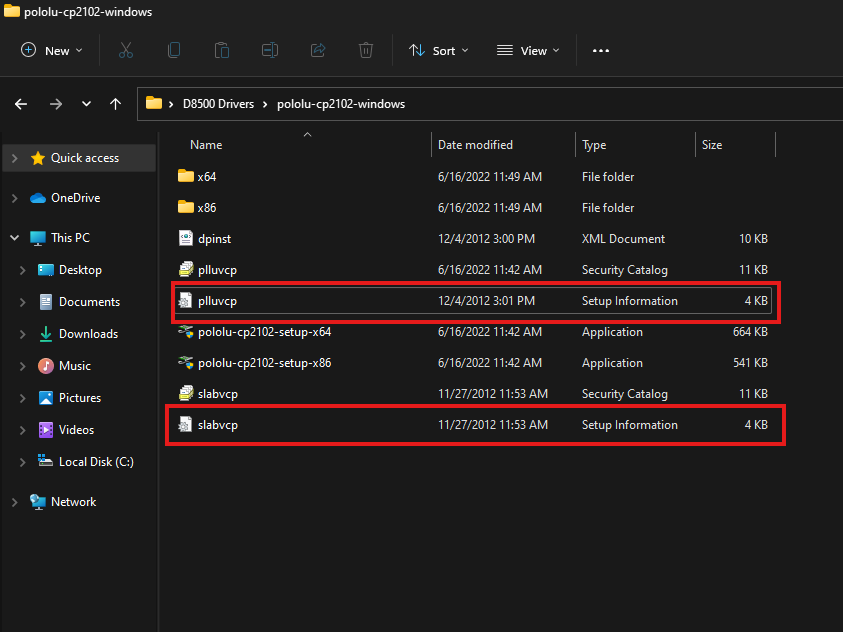Click the Delete trash can icon
This screenshot has width=843, height=632.
click(x=366, y=50)
